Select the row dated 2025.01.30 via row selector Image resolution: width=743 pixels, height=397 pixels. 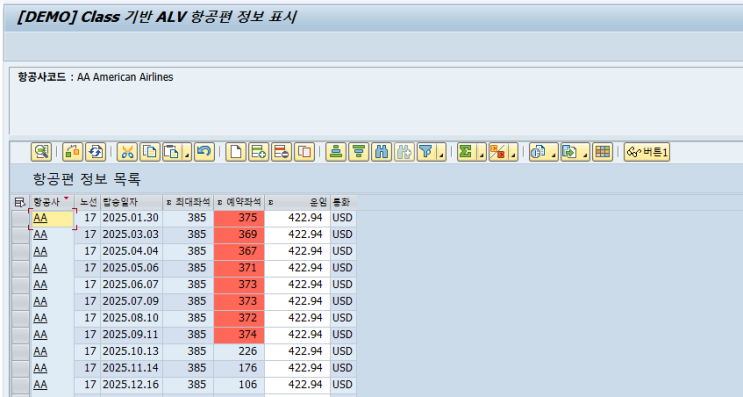(20, 218)
